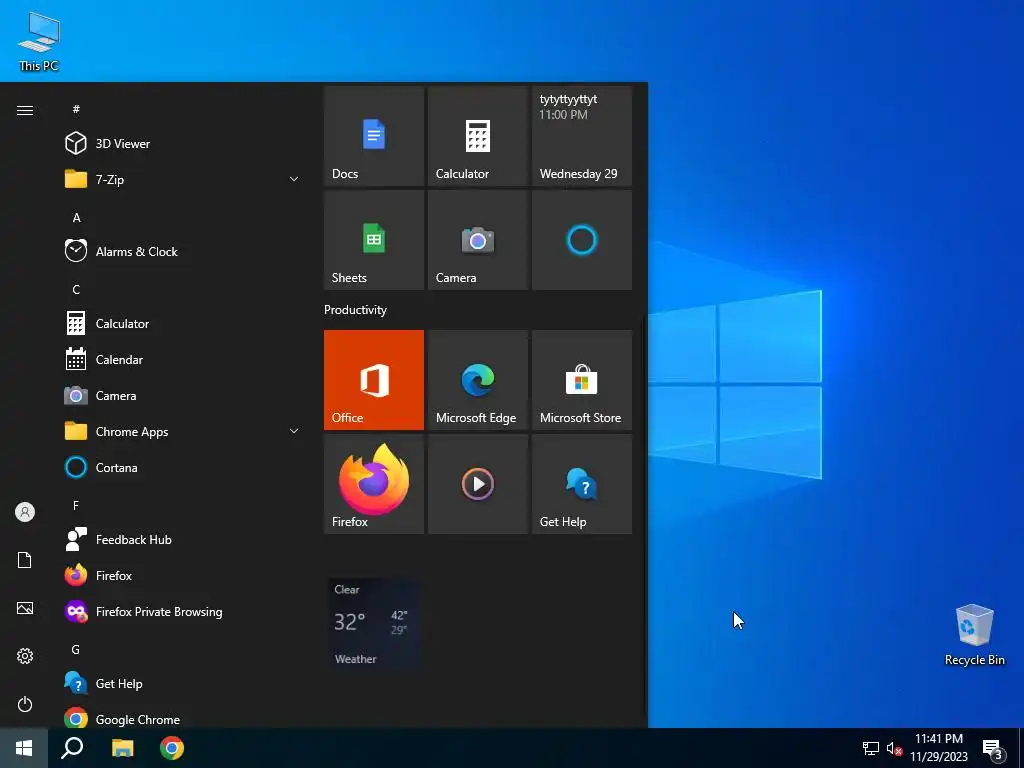The height and width of the screenshot is (768, 1024).
Task: Open the notification center icon
Action: [x=993, y=749]
